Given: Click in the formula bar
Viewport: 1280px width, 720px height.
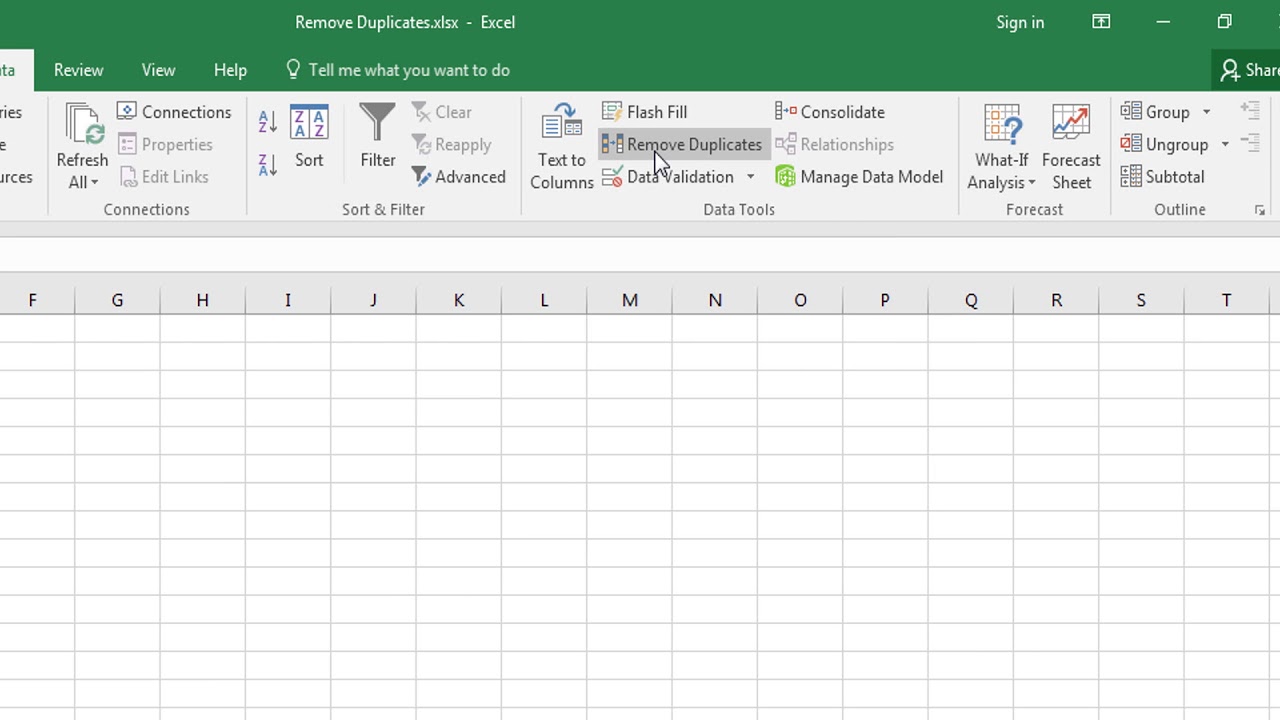Looking at the screenshot, I should (x=640, y=254).
